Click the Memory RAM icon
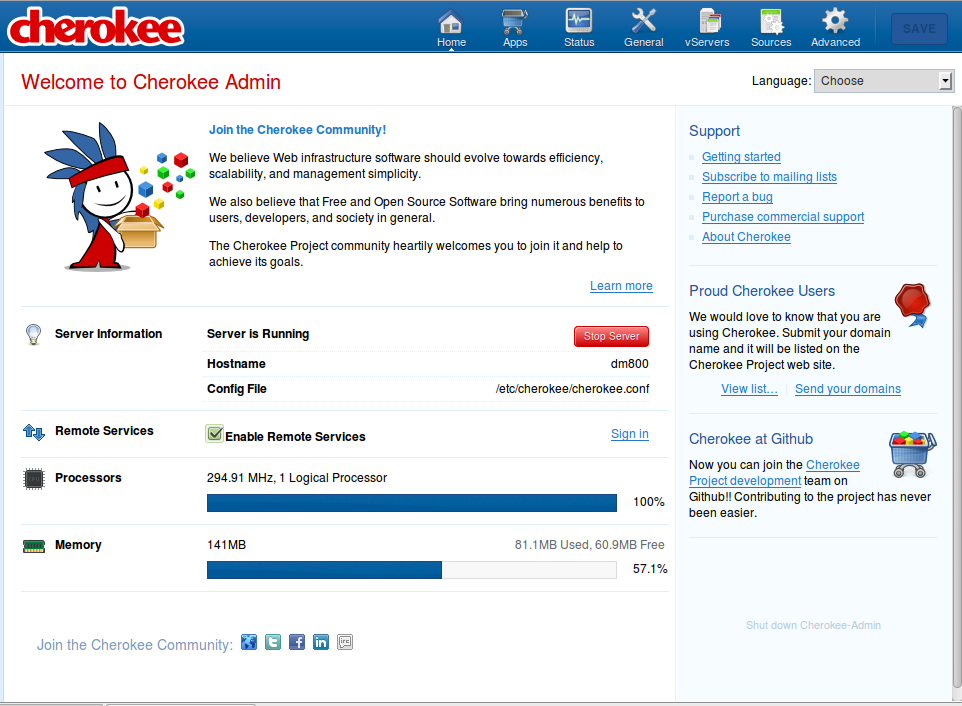This screenshot has width=962, height=706. click(x=34, y=546)
